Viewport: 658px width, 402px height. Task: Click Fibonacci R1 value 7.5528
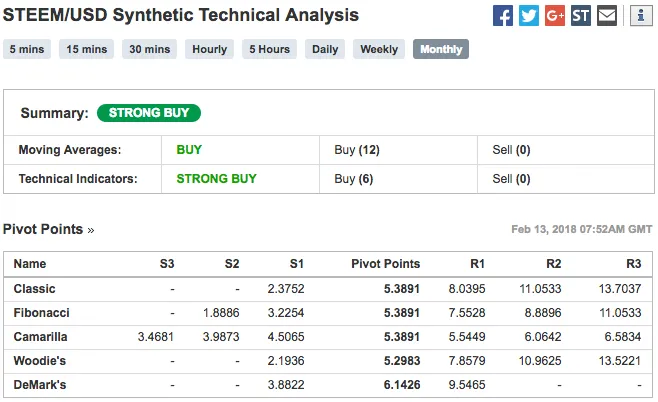(x=467, y=313)
